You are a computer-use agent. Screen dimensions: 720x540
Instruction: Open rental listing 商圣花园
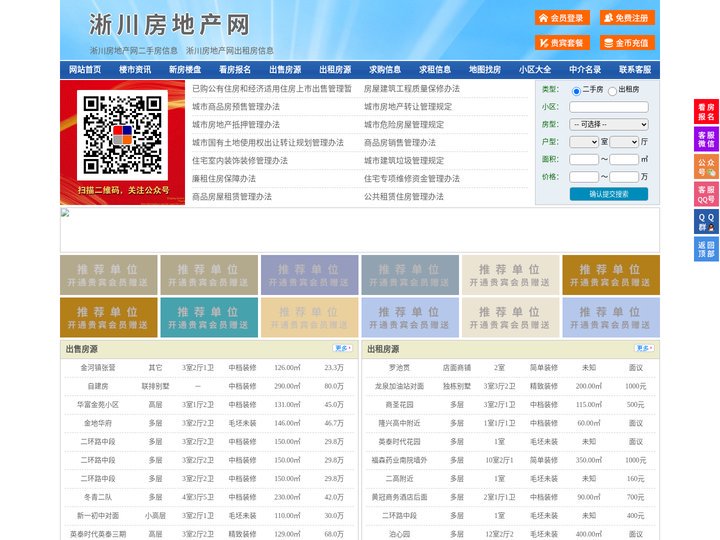(399, 405)
